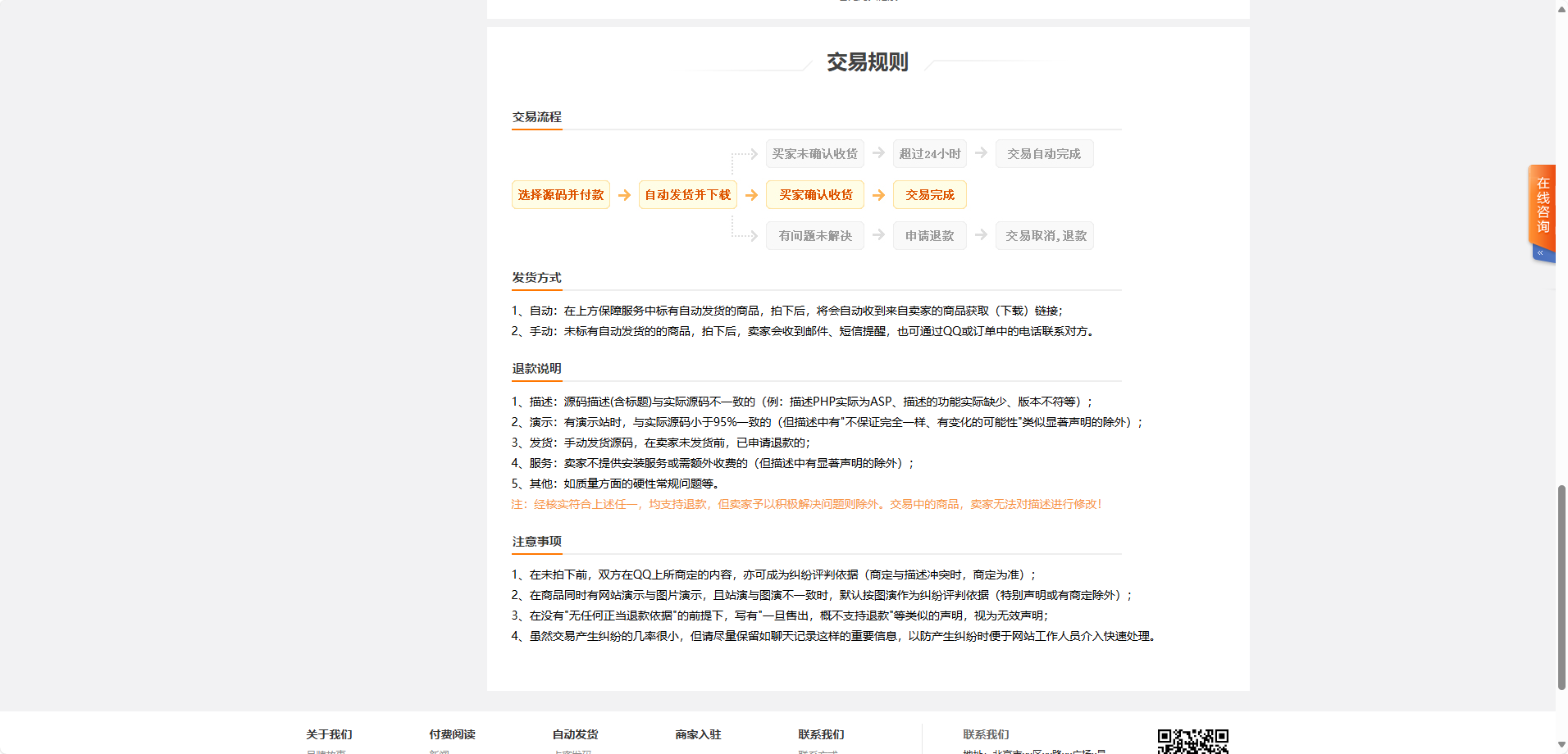Click the 选择源码并付款 step box

561,195
